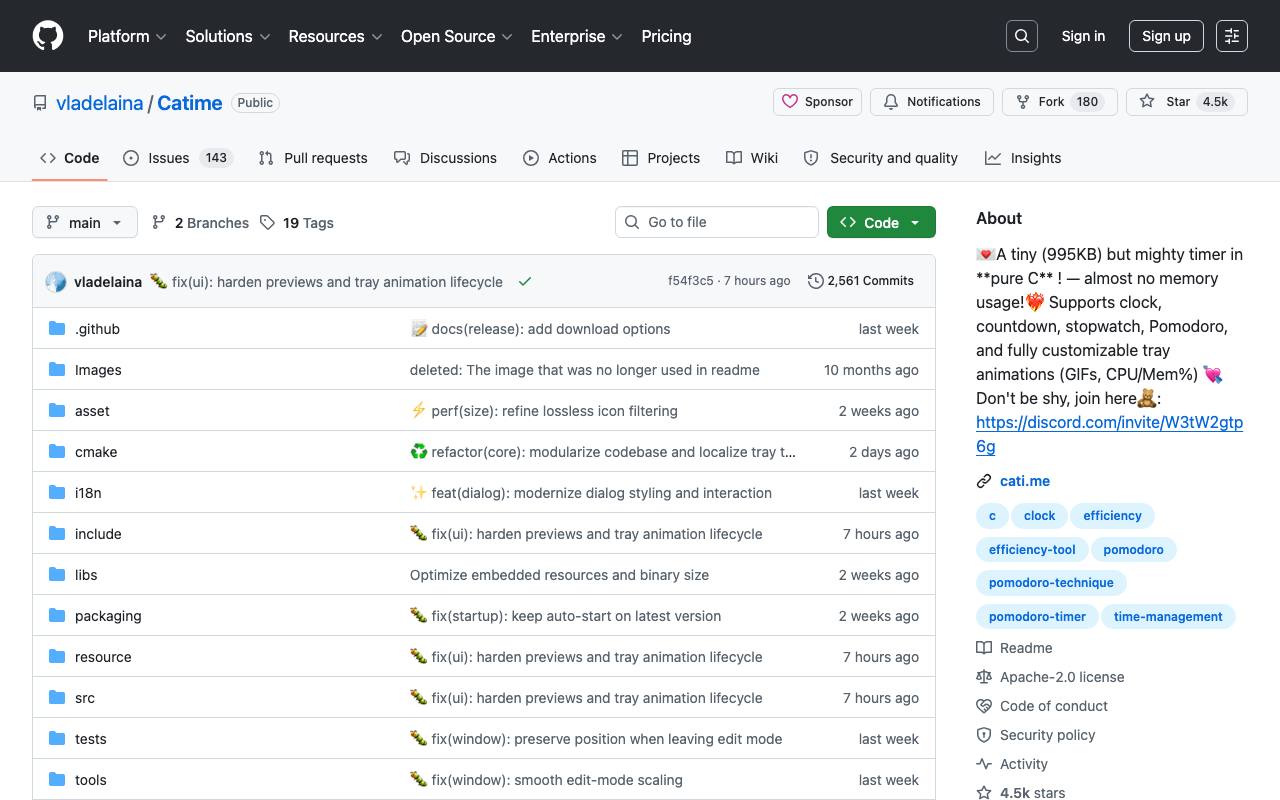View the 2 Branches list
The image size is (1280, 800).
[x=200, y=223]
